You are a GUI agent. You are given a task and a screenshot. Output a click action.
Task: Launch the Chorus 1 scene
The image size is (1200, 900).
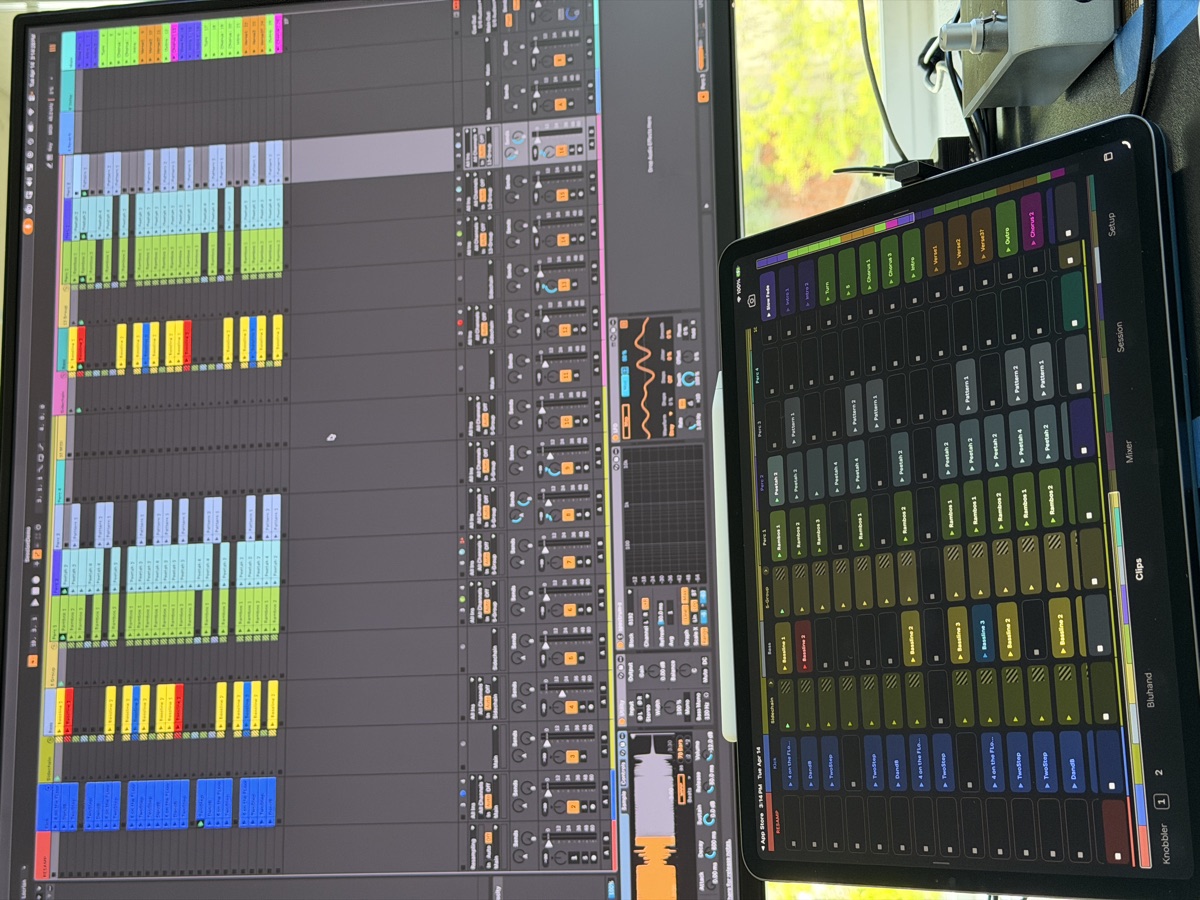tap(869, 268)
